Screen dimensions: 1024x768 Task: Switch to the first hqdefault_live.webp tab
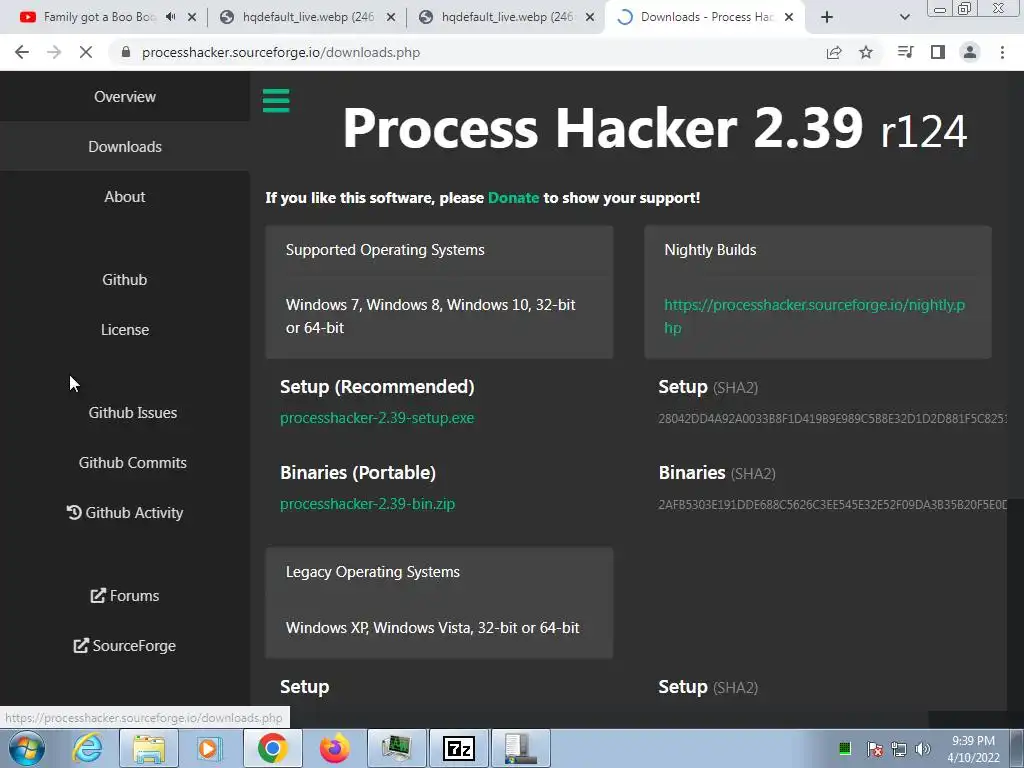coord(307,17)
